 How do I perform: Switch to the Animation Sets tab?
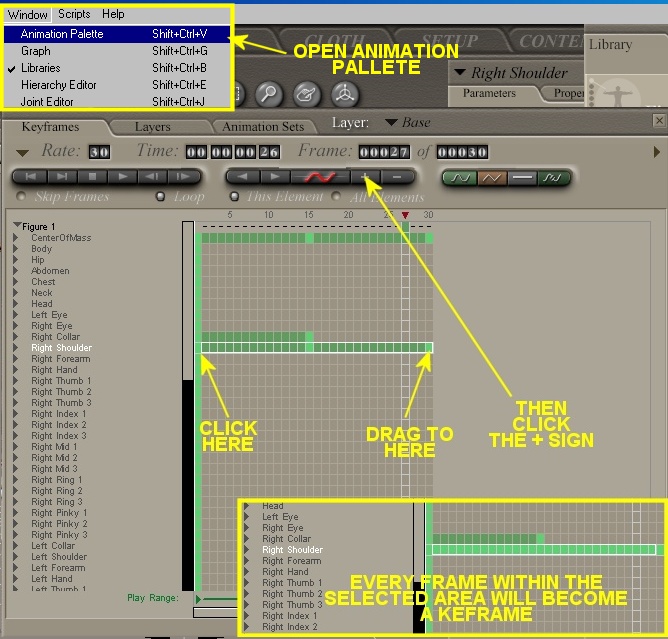(262, 127)
